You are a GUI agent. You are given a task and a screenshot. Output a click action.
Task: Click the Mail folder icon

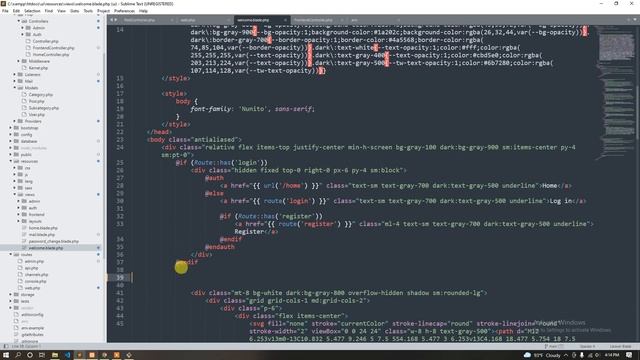[20, 81]
